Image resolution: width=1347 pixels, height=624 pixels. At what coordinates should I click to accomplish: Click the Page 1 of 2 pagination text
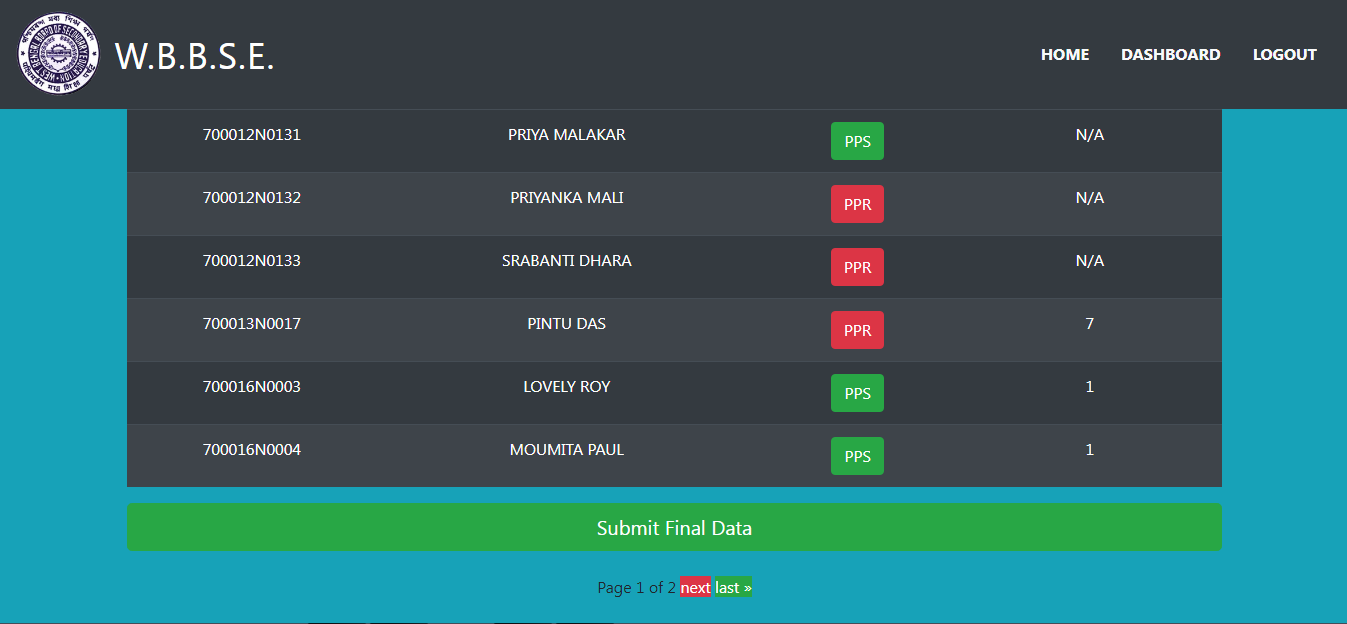636,587
